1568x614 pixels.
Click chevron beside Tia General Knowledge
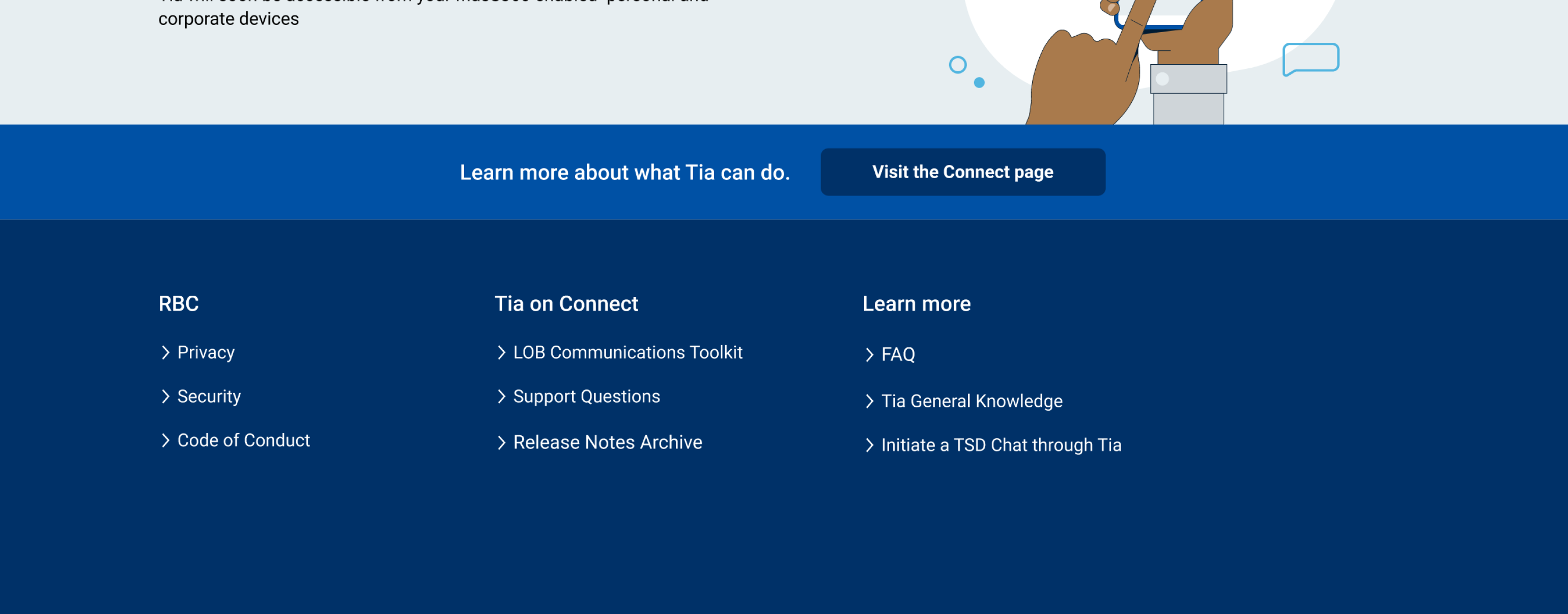click(869, 401)
